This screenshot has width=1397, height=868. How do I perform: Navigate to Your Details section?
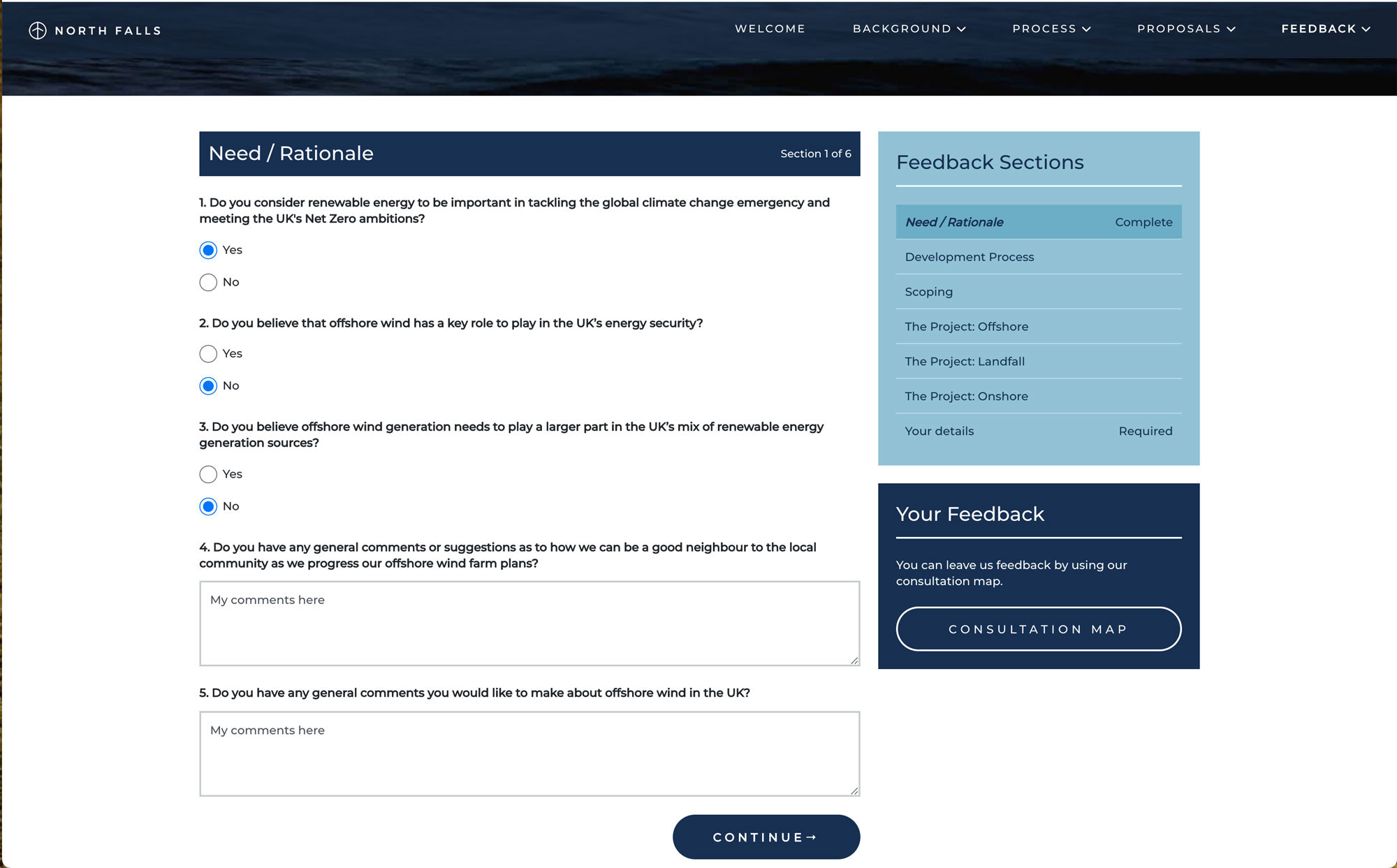coord(939,430)
